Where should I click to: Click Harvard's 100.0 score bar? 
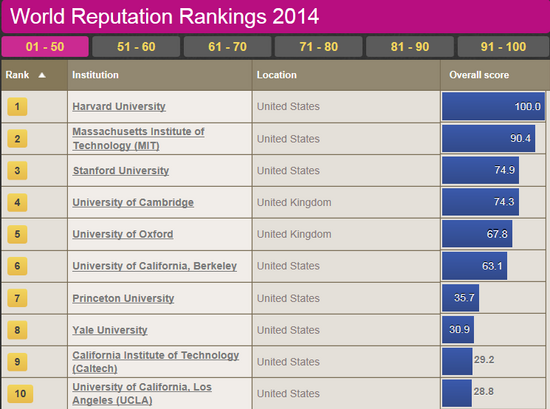493,106
